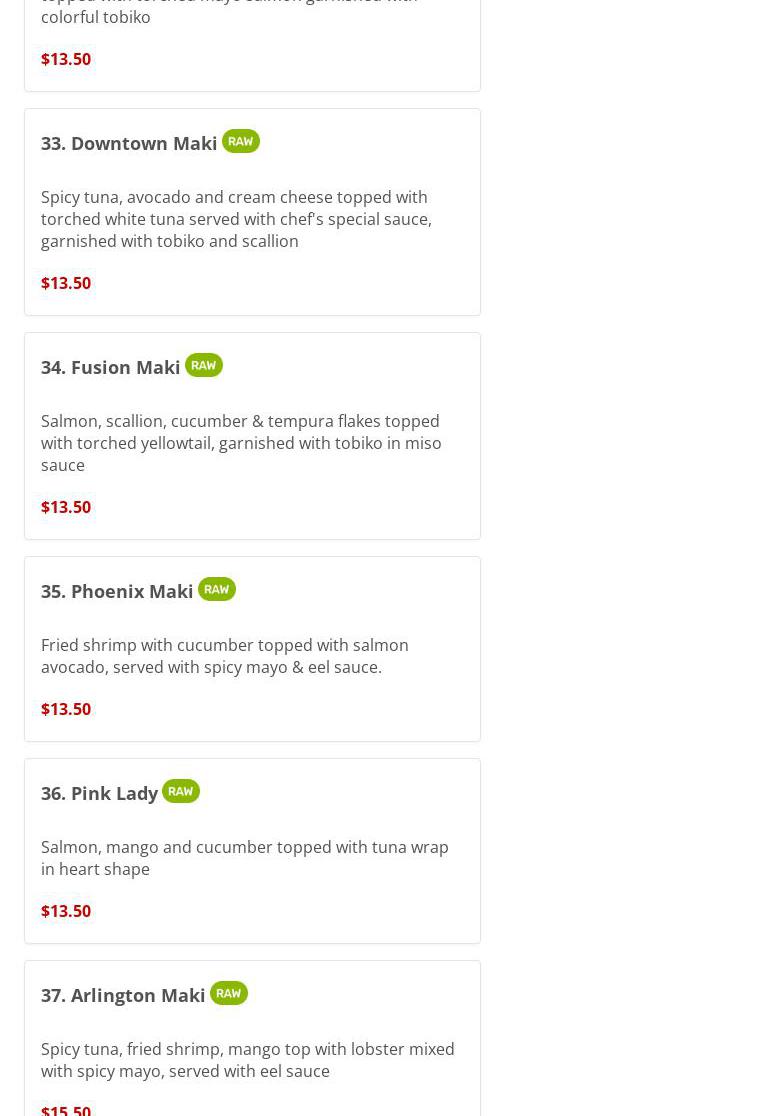Click the Phoenix Maki fried shrimp description
770x1116 pixels.
pos(224,656)
